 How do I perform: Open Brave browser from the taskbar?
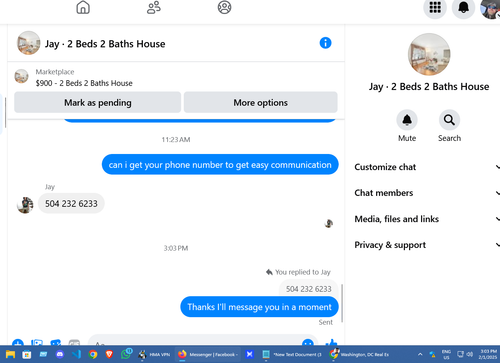click(109, 354)
